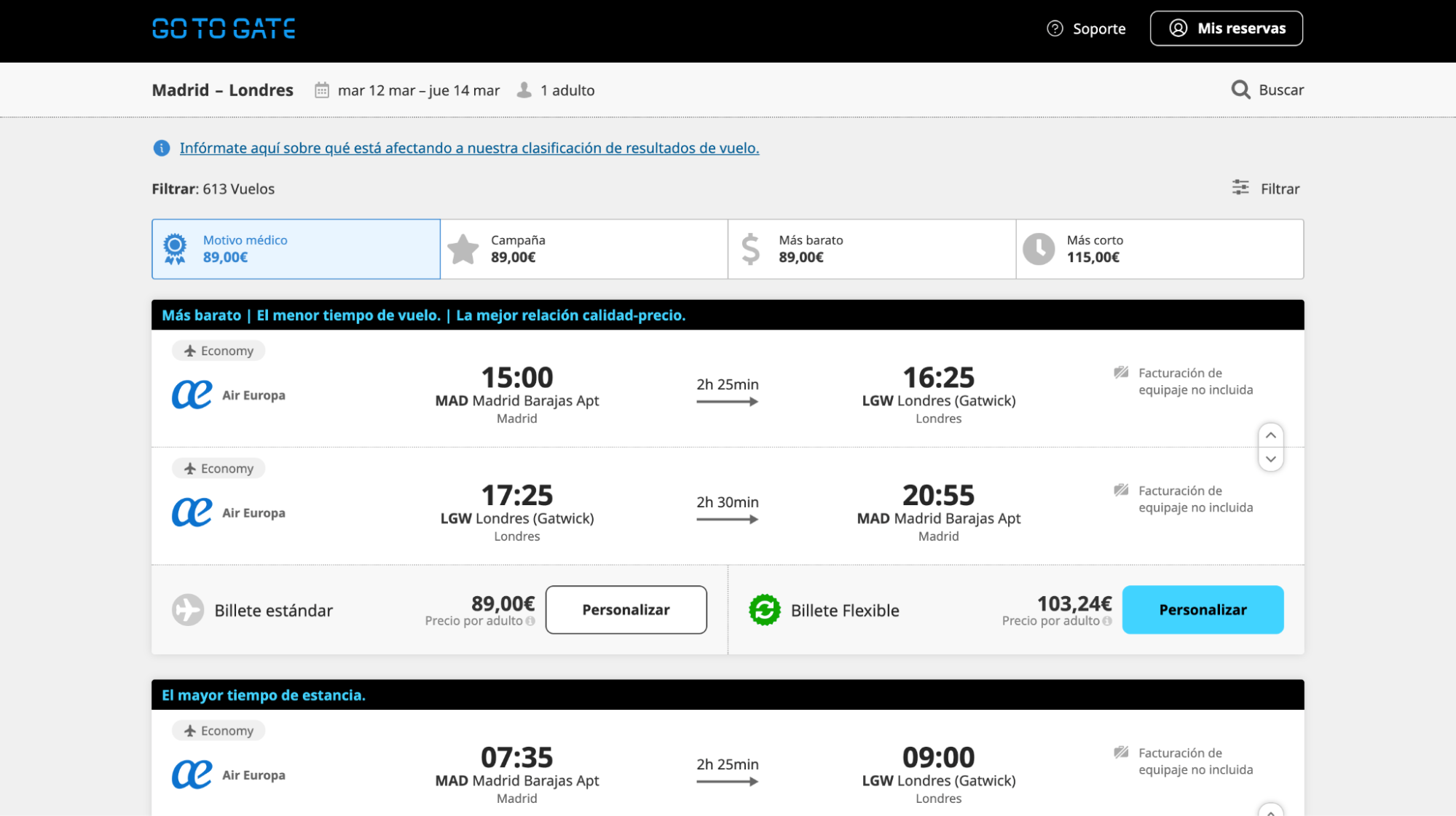1456x816 pixels.
Task: Click the Gotogate logo
Action: coord(224,29)
